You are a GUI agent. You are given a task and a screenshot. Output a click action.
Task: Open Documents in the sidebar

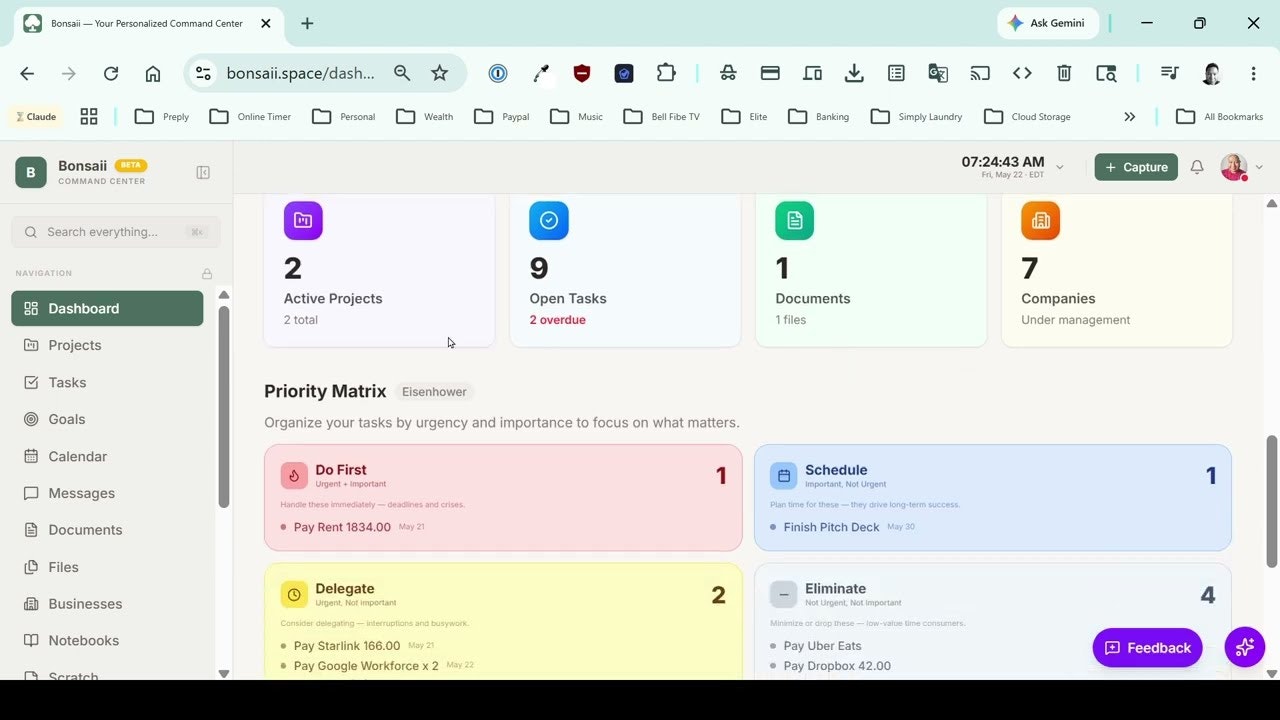[107, 530]
